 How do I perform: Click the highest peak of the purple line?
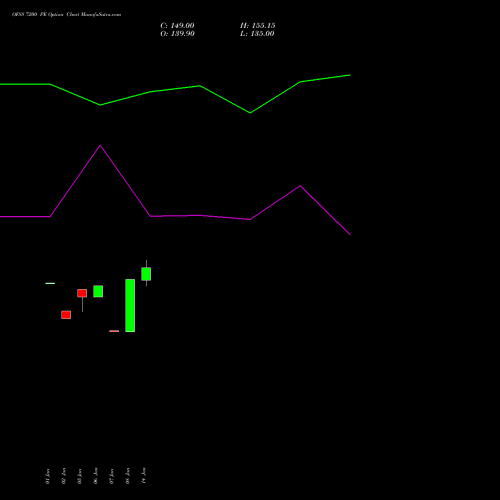[100, 146]
